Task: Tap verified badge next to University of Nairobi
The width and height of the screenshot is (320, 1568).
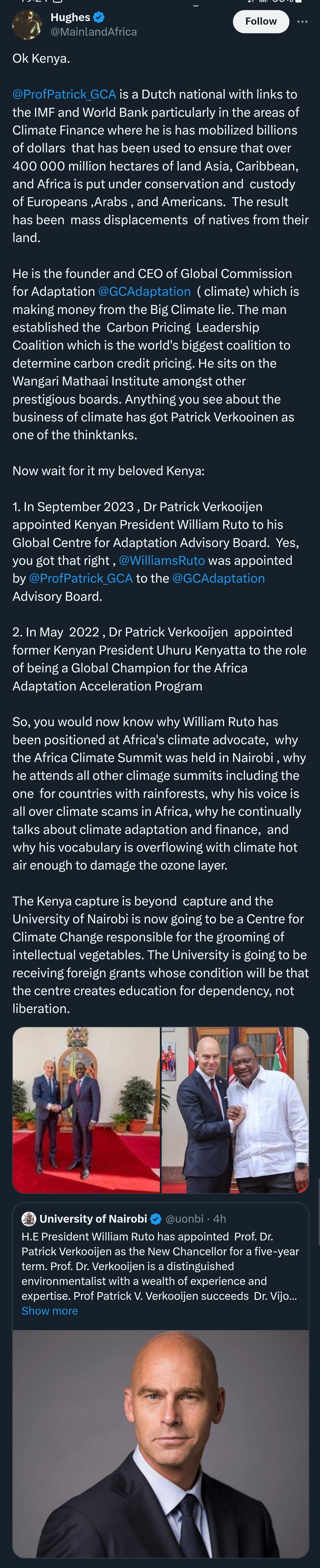Action: point(156,1218)
